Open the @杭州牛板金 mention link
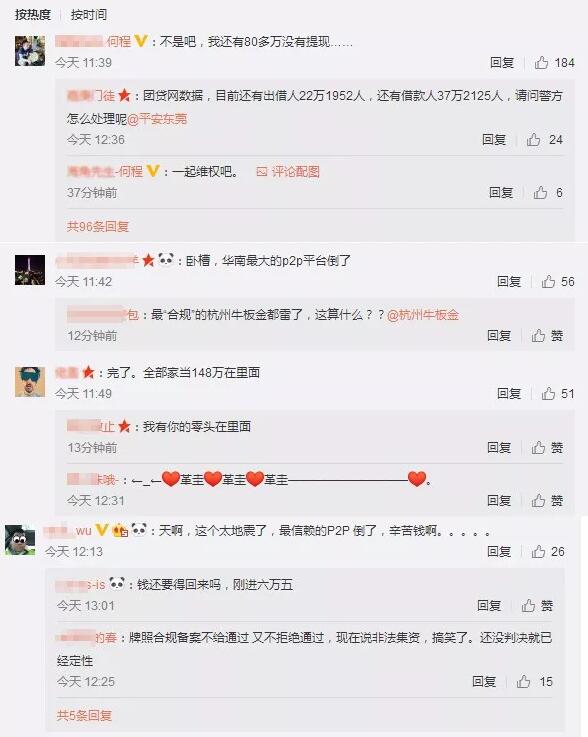The width and height of the screenshot is (588, 737). pos(423,314)
